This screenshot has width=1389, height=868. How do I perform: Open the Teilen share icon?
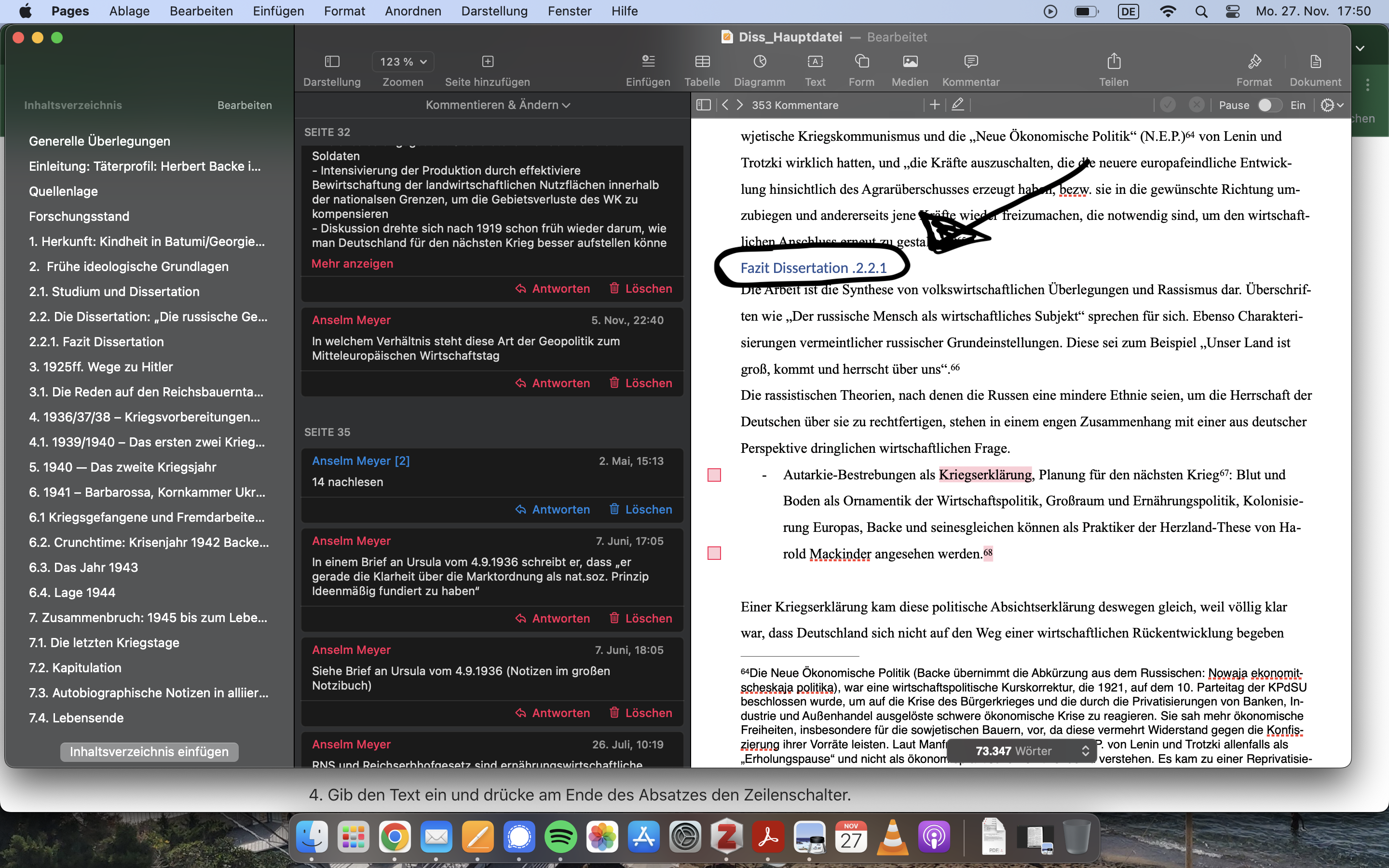(x=1114, y=61)
